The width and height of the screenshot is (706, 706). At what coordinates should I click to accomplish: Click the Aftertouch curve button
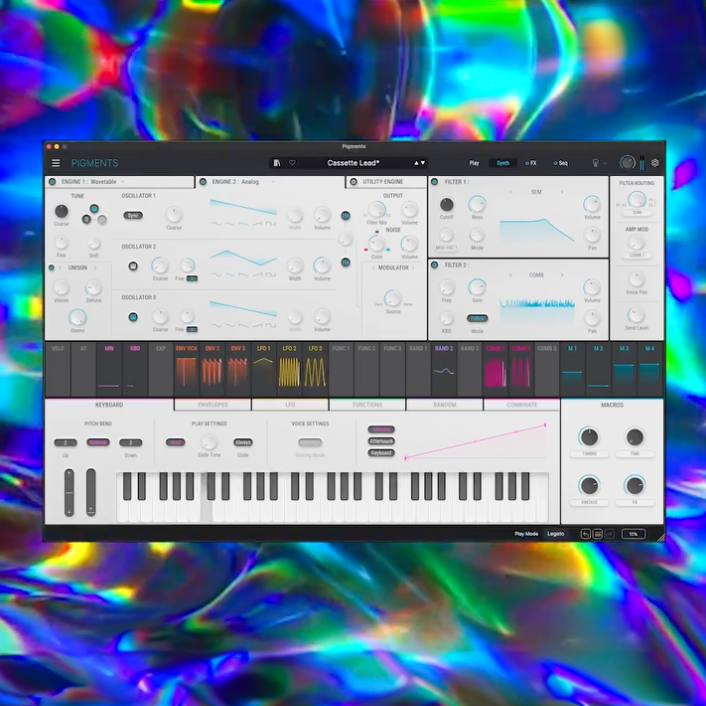[x=381, y=441]
